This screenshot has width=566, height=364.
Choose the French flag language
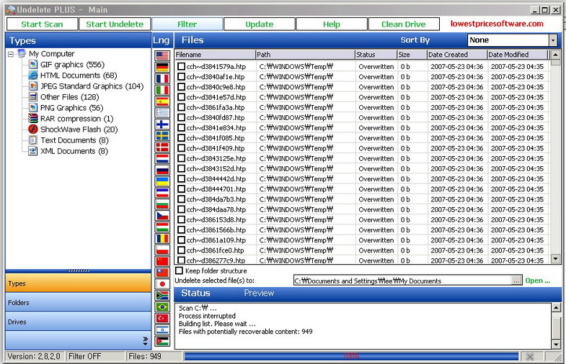click(162, 79)
